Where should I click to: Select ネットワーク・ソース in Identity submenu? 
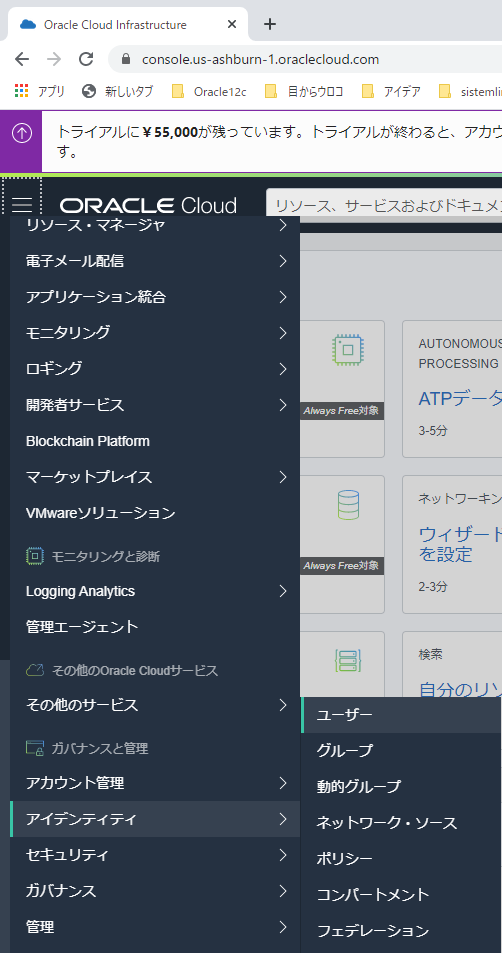coord(401,823)
